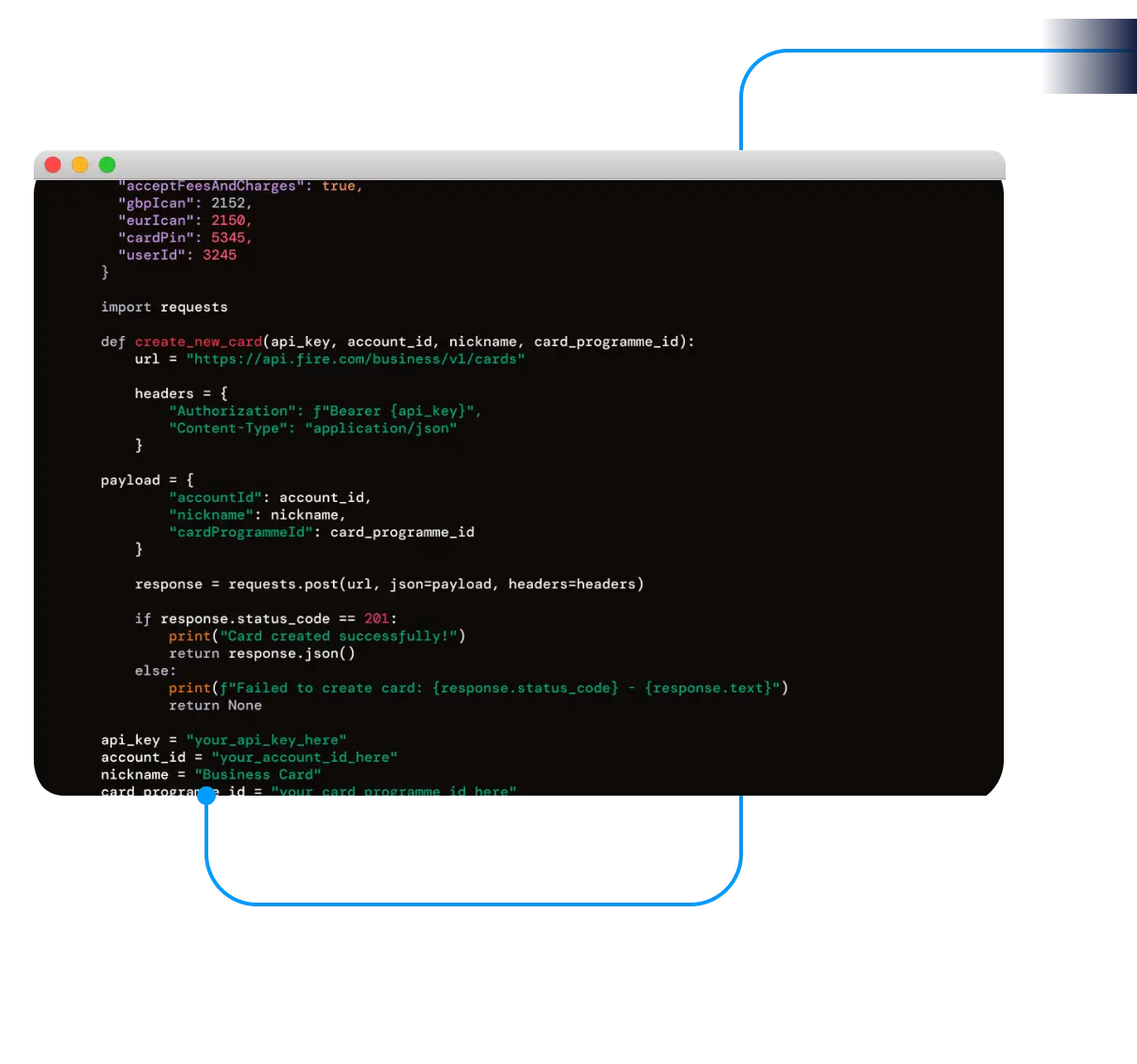1137x1064 pixels.
Task: Select the blue connector dot marker
Action: point(206,795)
